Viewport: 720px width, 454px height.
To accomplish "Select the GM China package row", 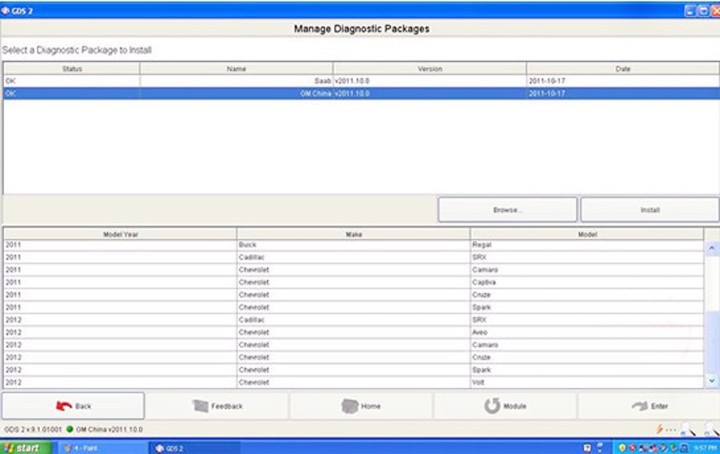I will coord(361,93).
